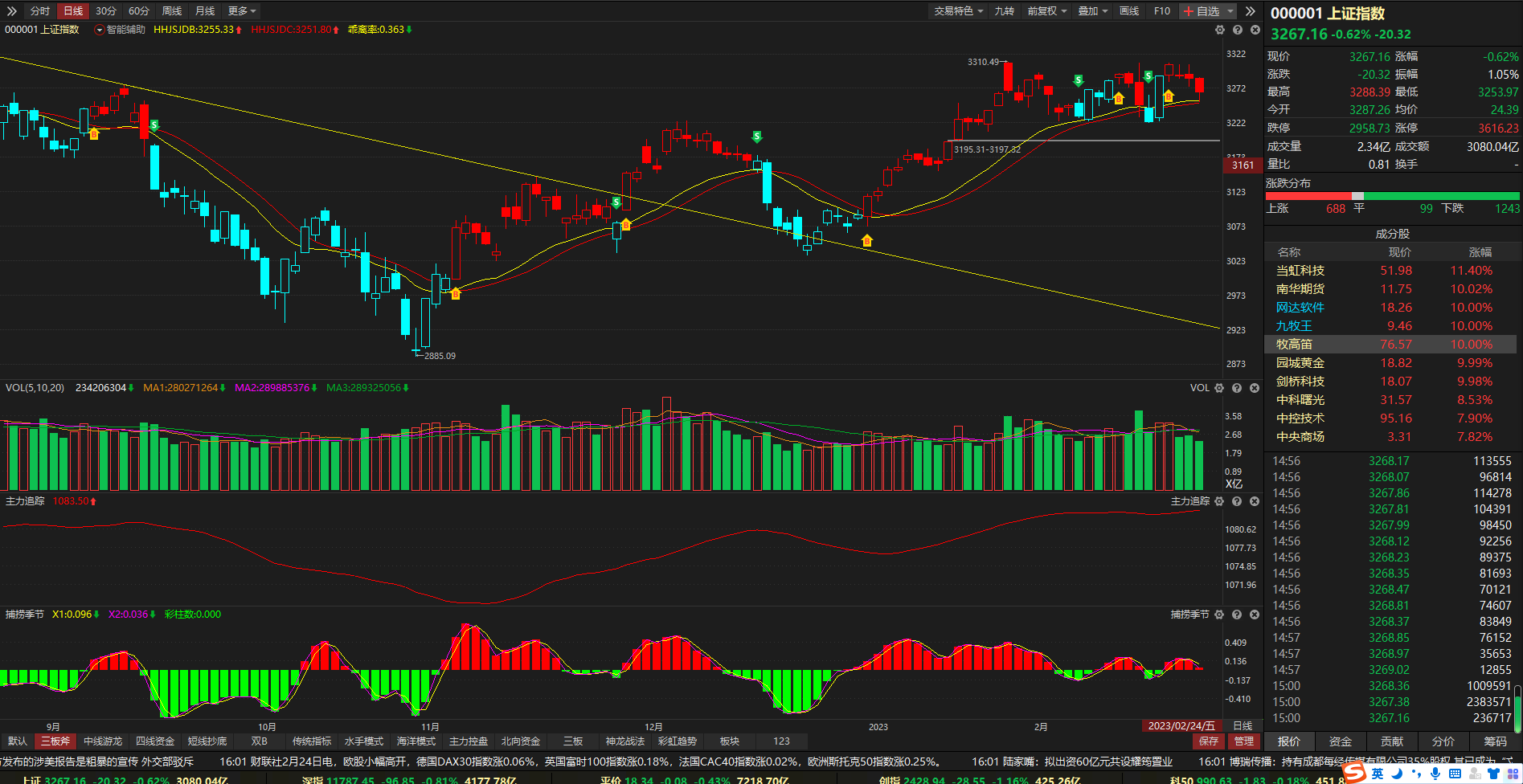Switch to 筹码 tab in right panel
This screenshot has height=784, width=1523.
pyautogui.click(x=1496, y=741)
